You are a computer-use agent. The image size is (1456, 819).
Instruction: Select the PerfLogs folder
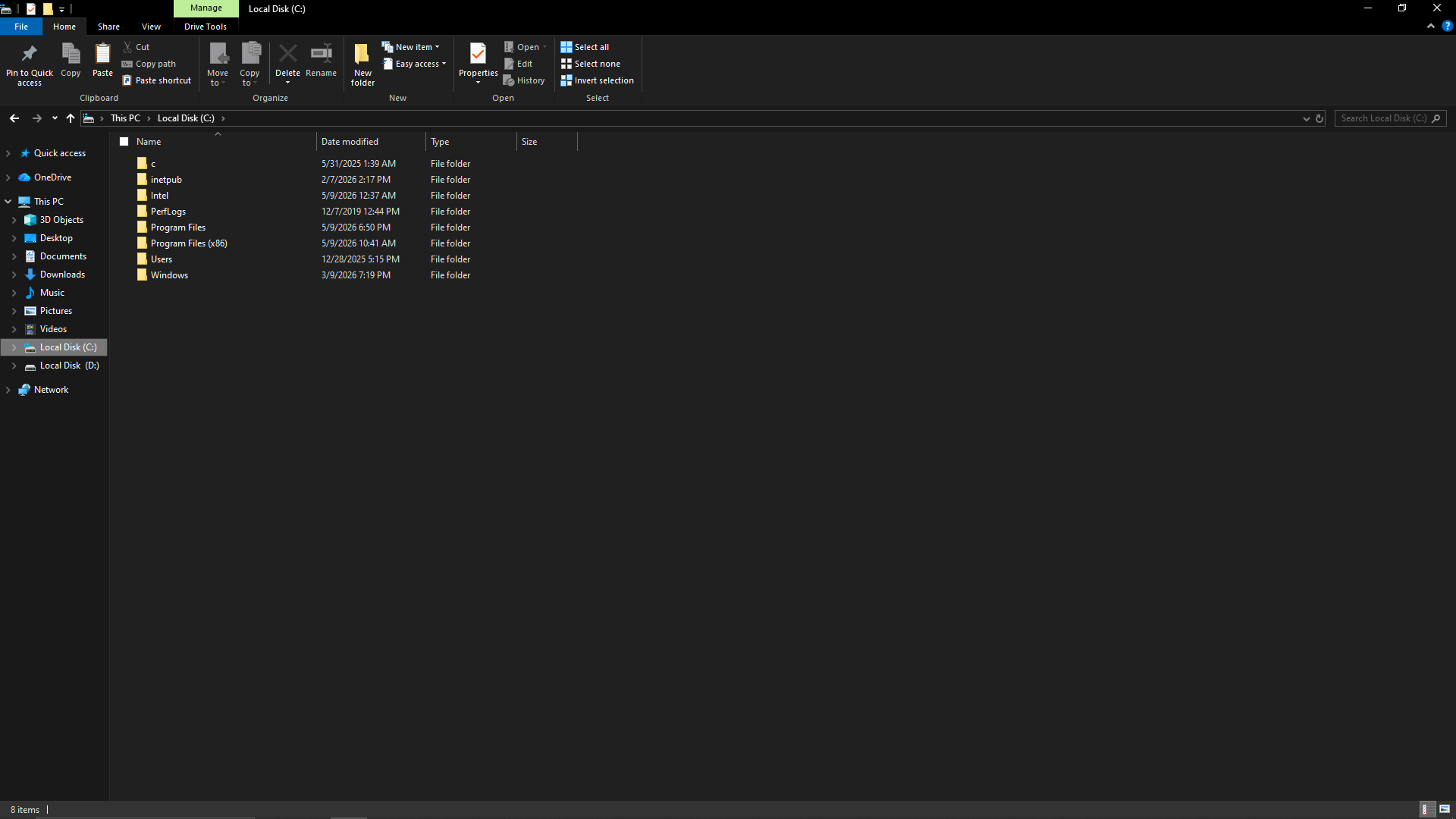pyautogui.click(x=168, y=212)
